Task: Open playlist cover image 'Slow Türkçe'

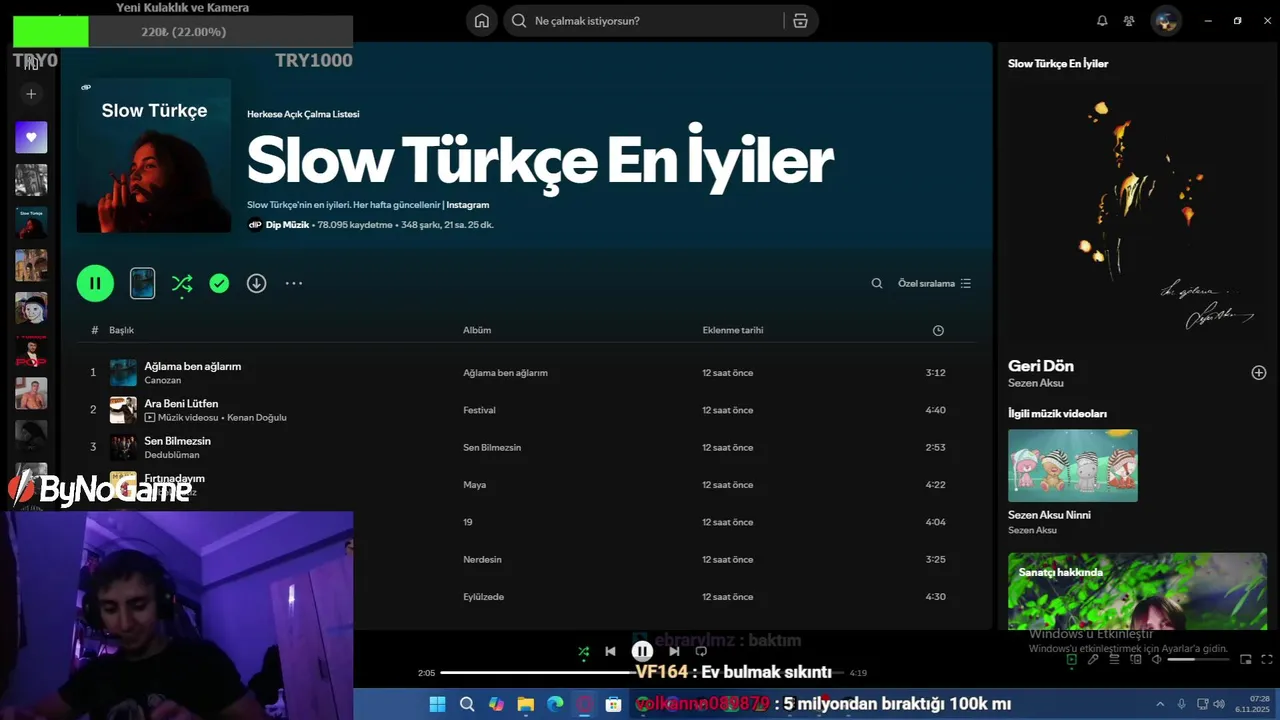Action: [x=154, y=155]
